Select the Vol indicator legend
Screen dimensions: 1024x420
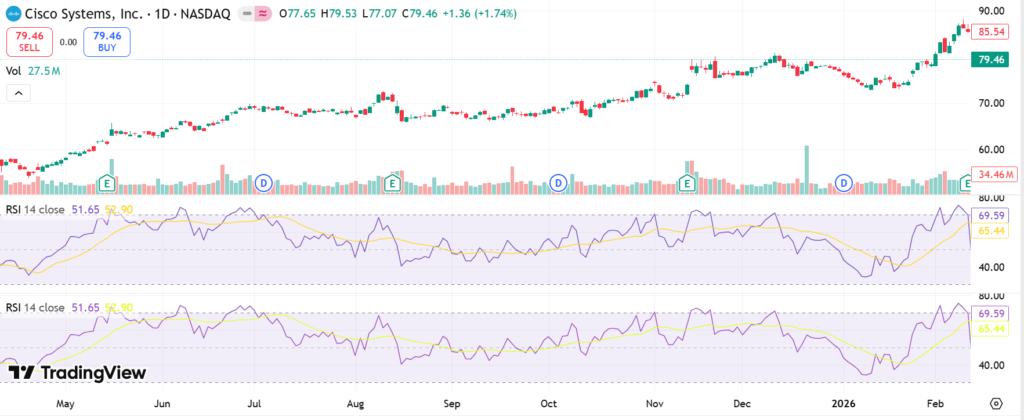pos(14,71)
